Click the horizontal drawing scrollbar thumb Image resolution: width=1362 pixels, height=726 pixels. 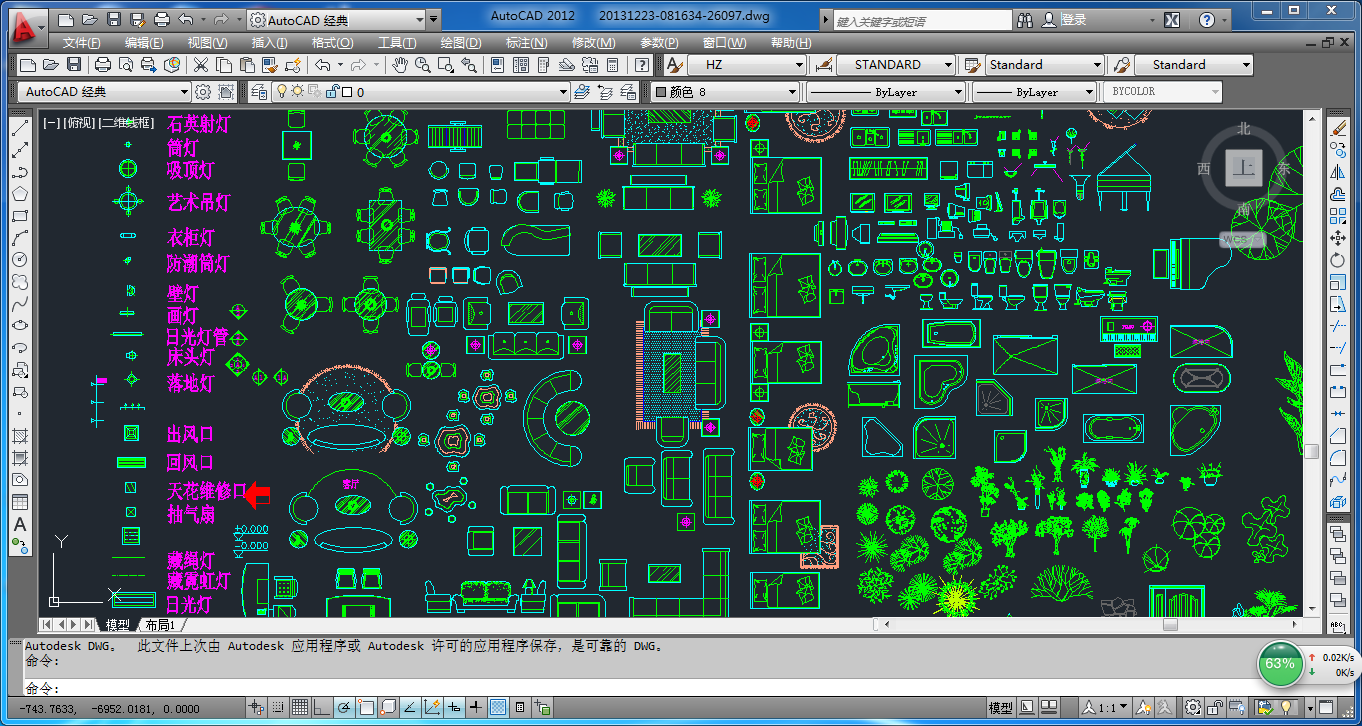tap(1169, 625)
